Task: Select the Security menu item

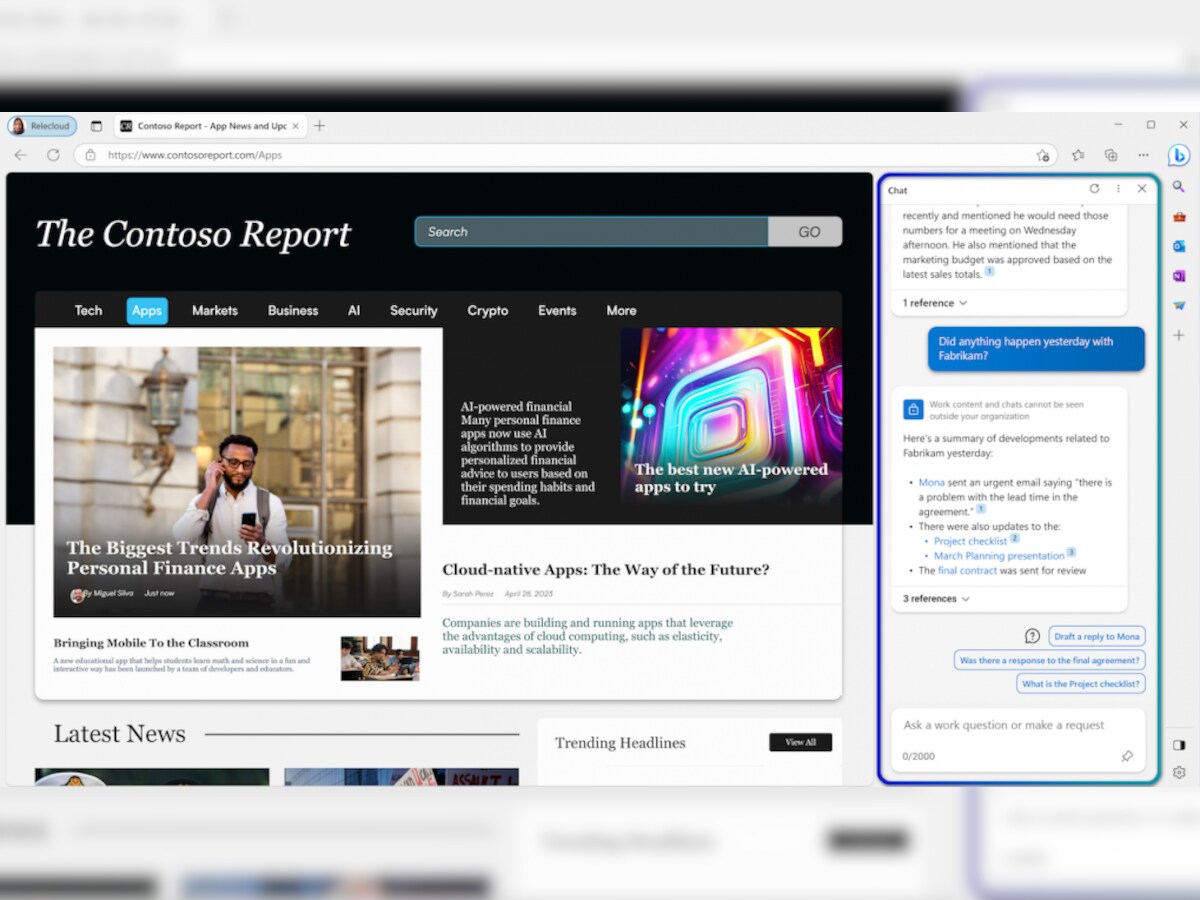Action: tap(413, 311)
